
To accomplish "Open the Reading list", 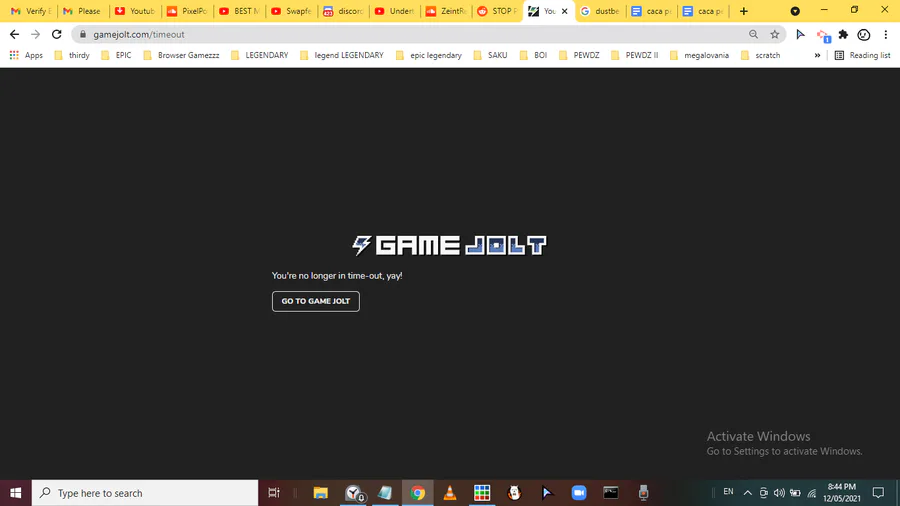I will point(863,55).
